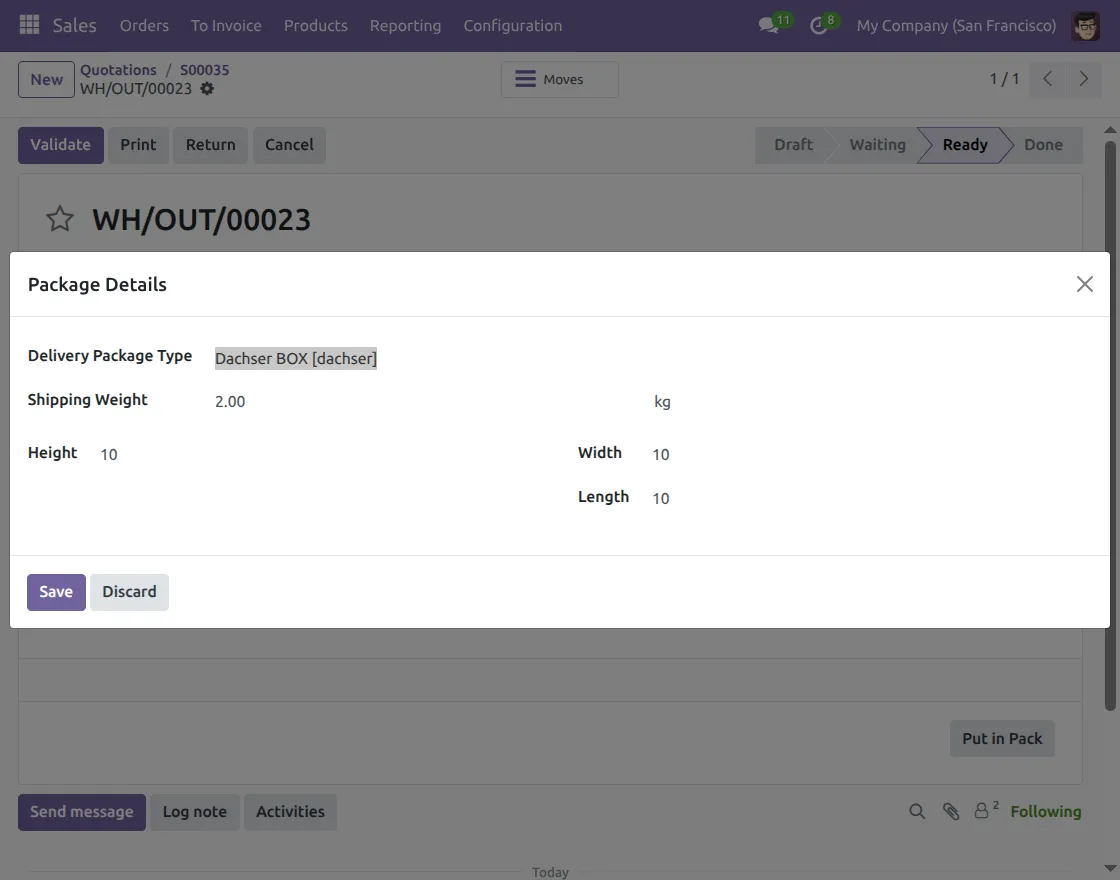Go to next record arrow
The width and height of the screenshot is (1120, 880).
[1083, 79]
